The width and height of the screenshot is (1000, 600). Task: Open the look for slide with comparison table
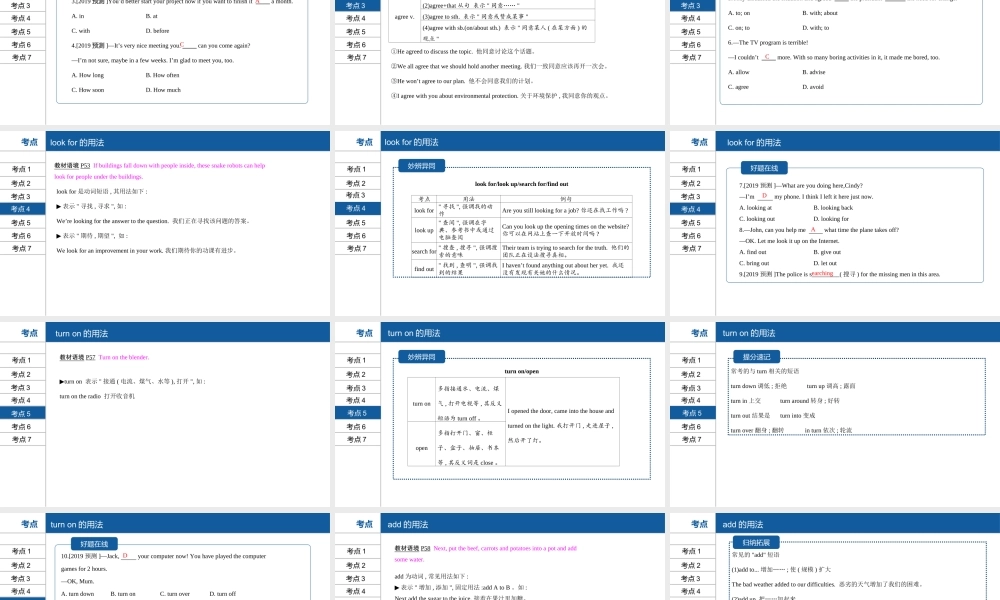[x=500, y=223]
